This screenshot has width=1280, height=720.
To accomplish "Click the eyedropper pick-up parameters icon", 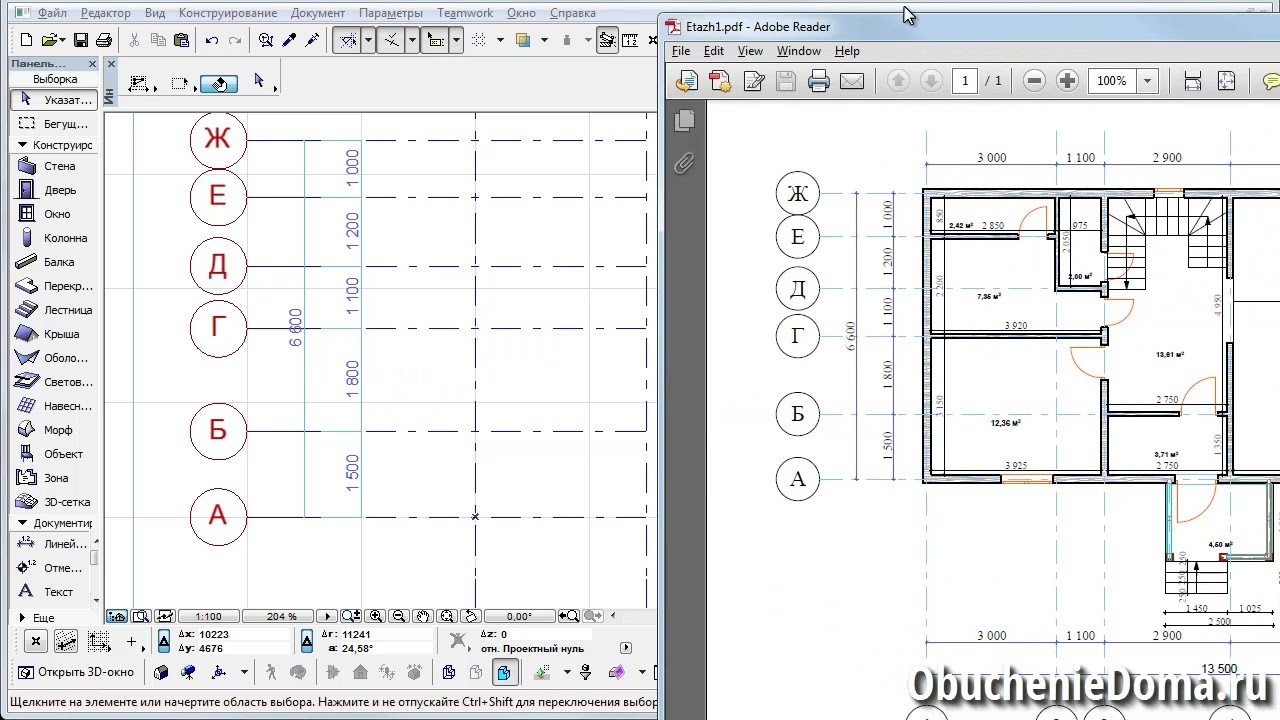I will (289, 40).
